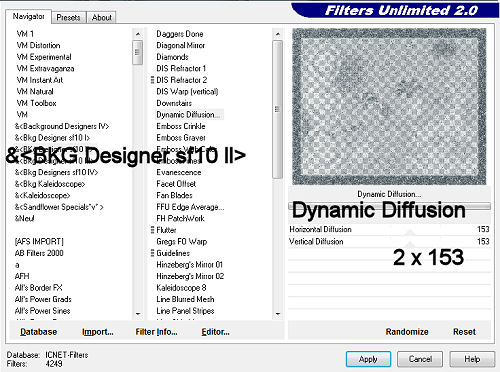Apply the Dynamic Diffusion filter
The width and height of the screenshot is (500, 372).
pyautogui.click(x=368, y=359)
